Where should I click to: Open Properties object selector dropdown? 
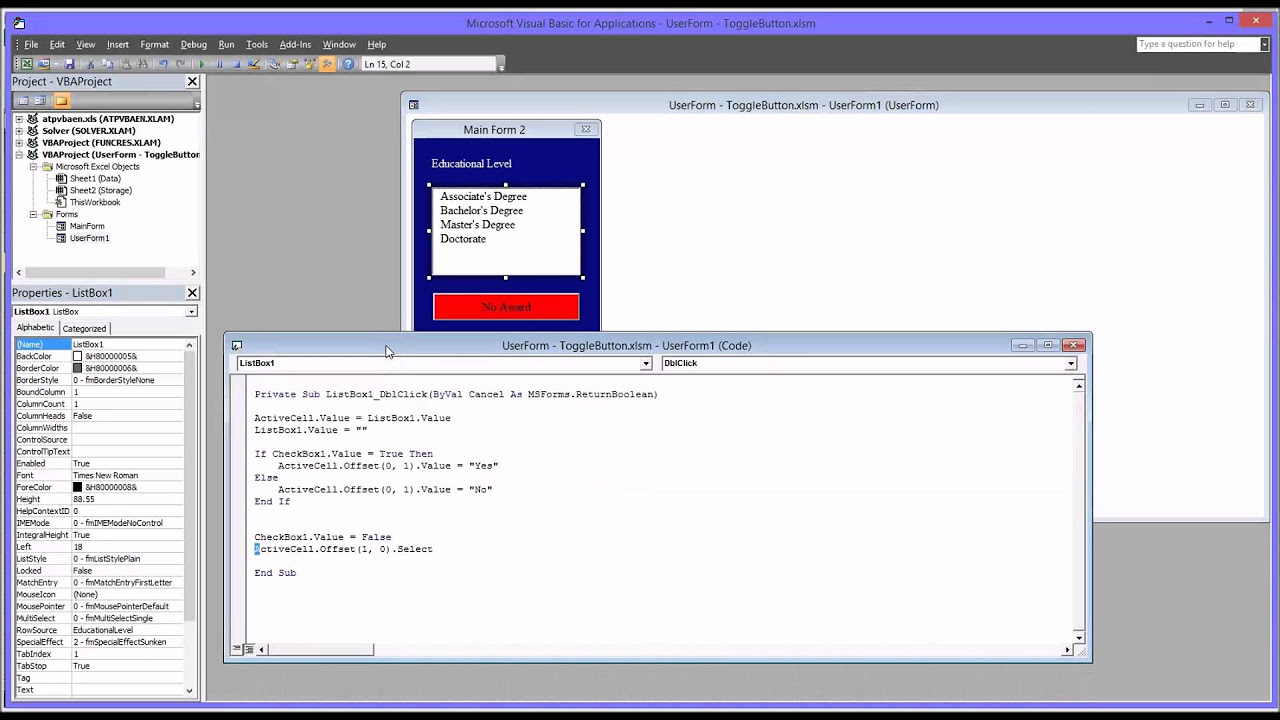(191, 312)
